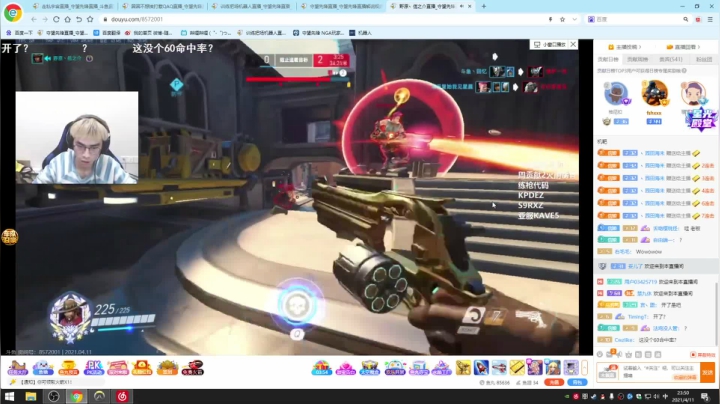Switch to the second browser tab
720x404 pixels.
tap(163, 6)
